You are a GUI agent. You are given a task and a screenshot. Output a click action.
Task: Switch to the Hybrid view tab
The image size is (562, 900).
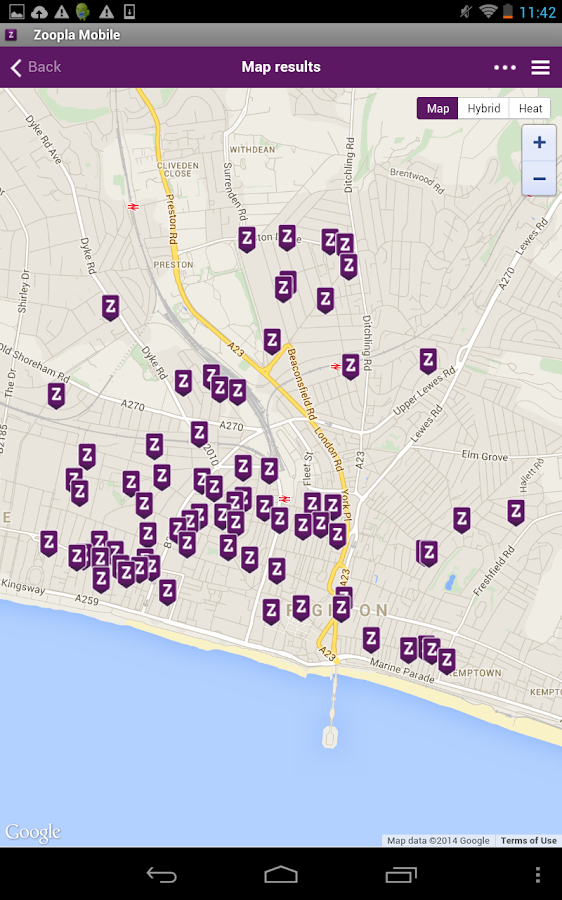483,108
